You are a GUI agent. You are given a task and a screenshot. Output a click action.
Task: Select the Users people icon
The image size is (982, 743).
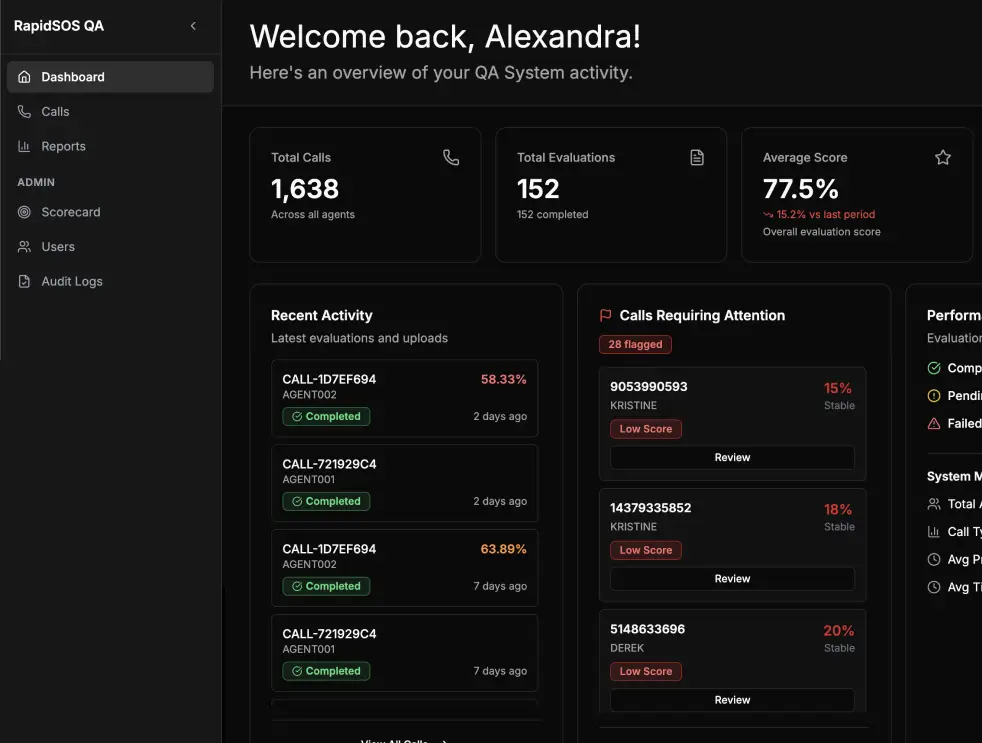click(22, 247)
